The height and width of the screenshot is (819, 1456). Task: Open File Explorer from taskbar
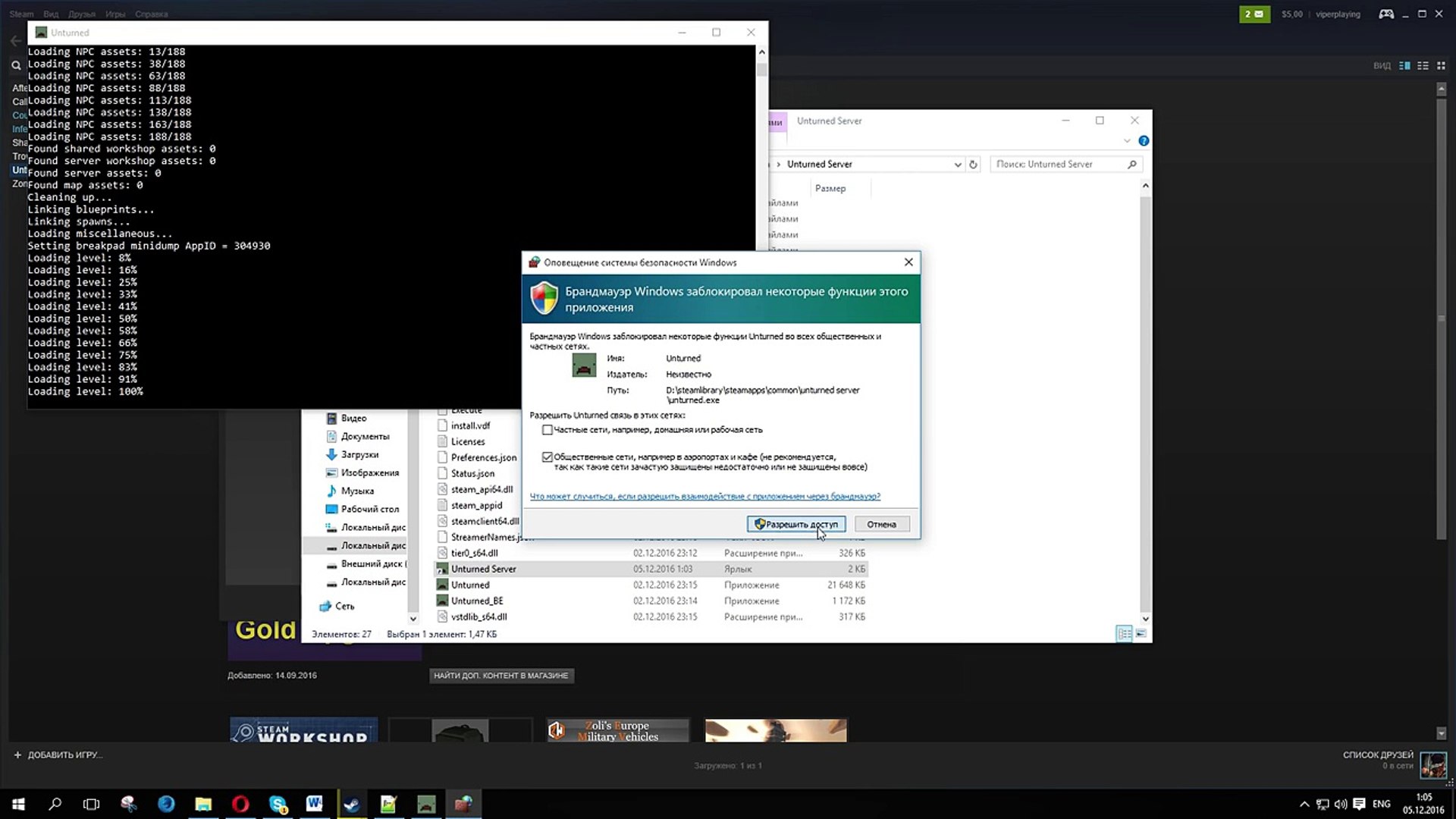203,804
